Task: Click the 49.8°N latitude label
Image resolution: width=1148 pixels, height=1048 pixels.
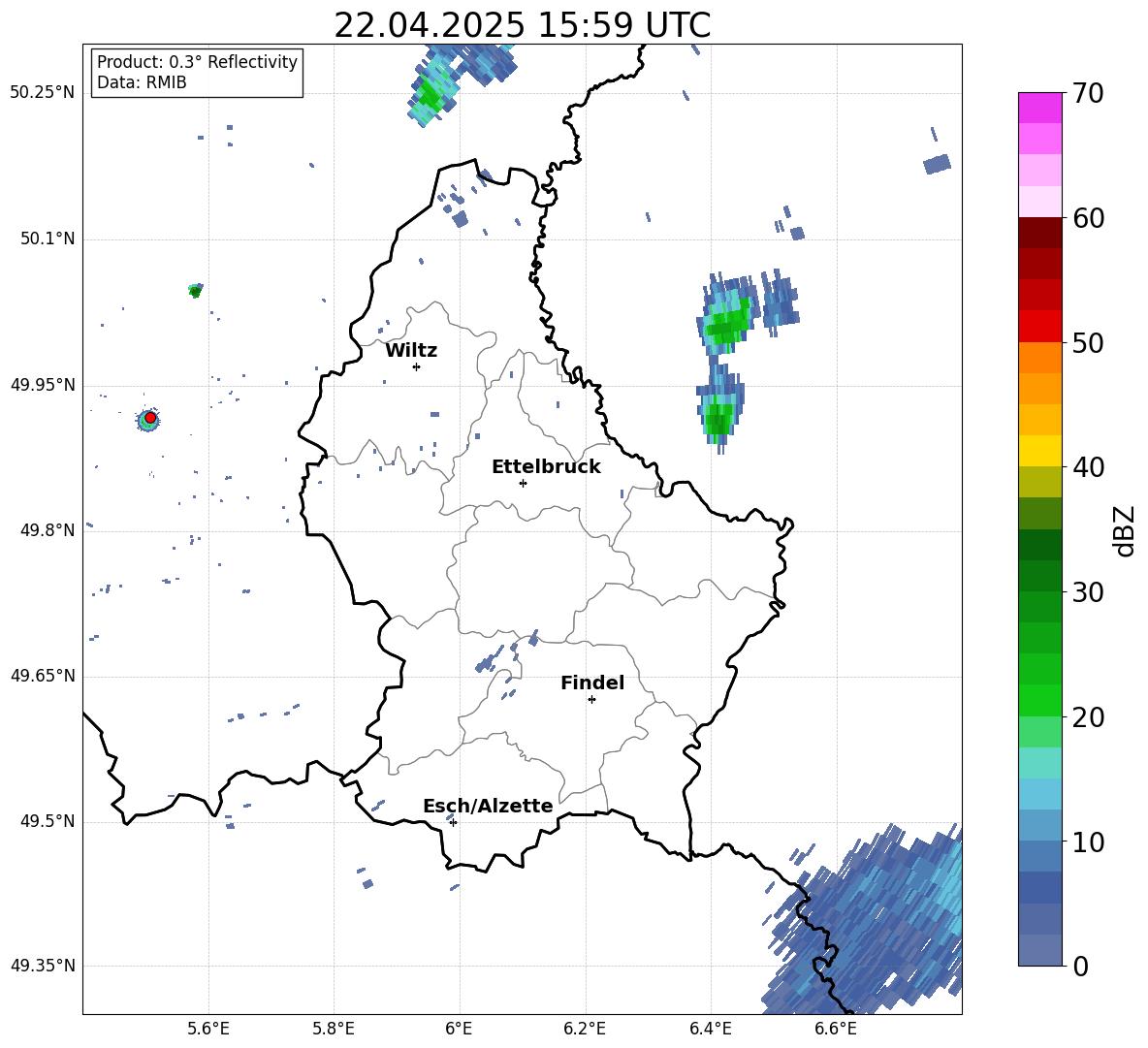Action: click(x=48, y=530)
